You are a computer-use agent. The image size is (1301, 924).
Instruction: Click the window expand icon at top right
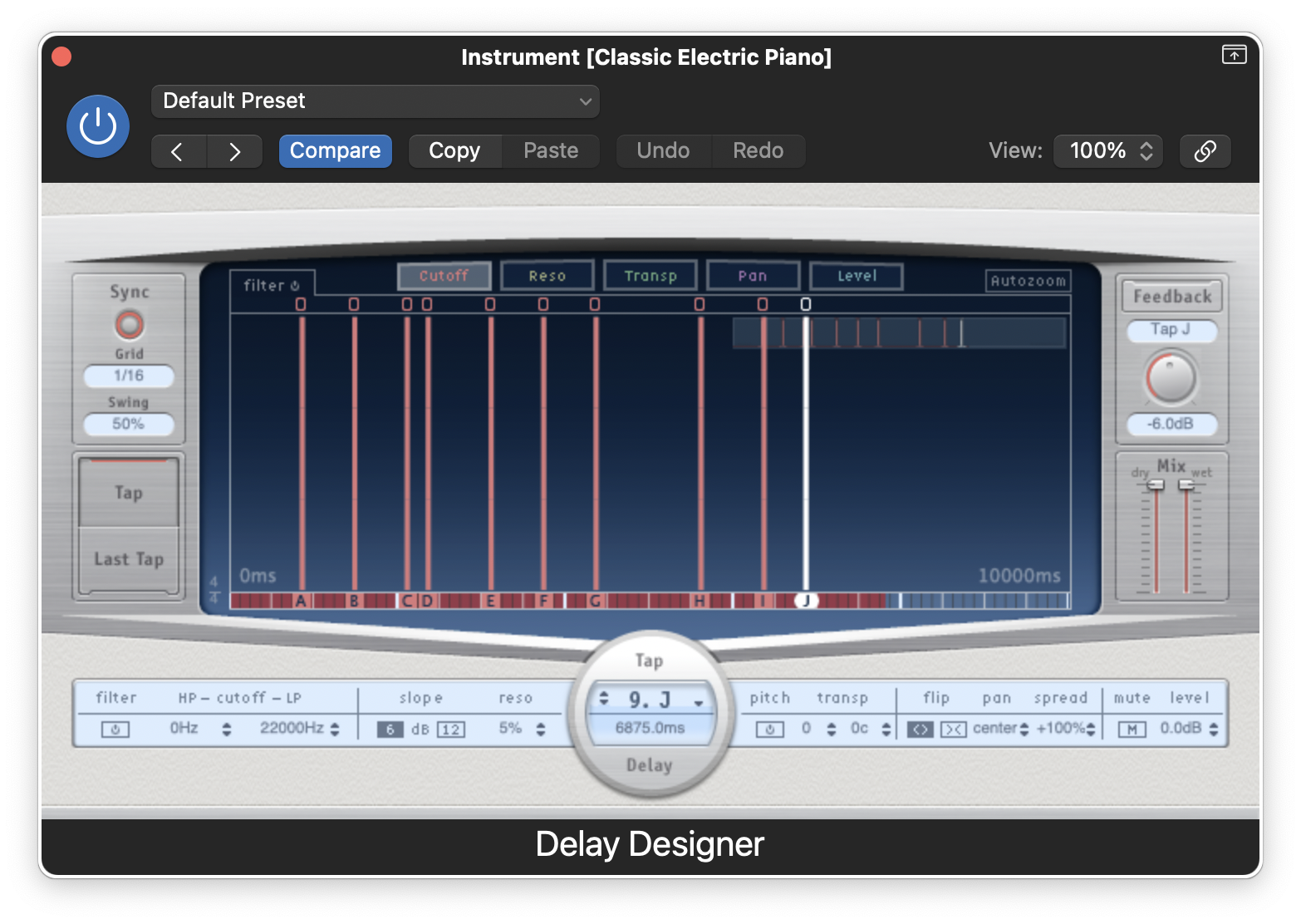click(x=1234, y=55)
